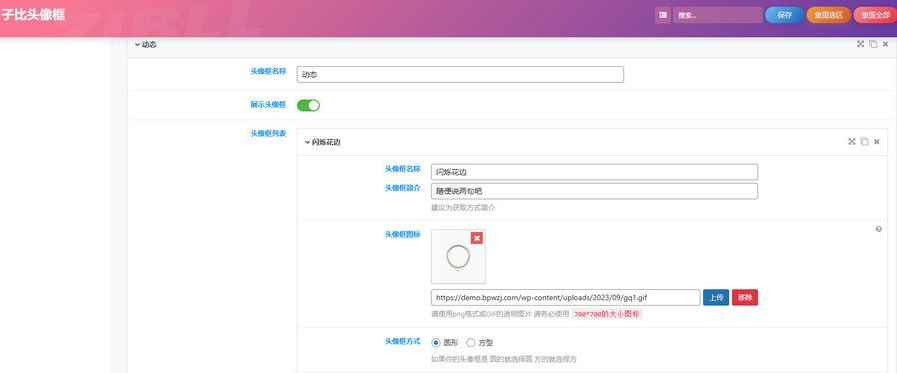The width and height of the screenshot is (897, 373).
Task: Collapse the 动态 section chevron
Action: click(x=137, y=45)
